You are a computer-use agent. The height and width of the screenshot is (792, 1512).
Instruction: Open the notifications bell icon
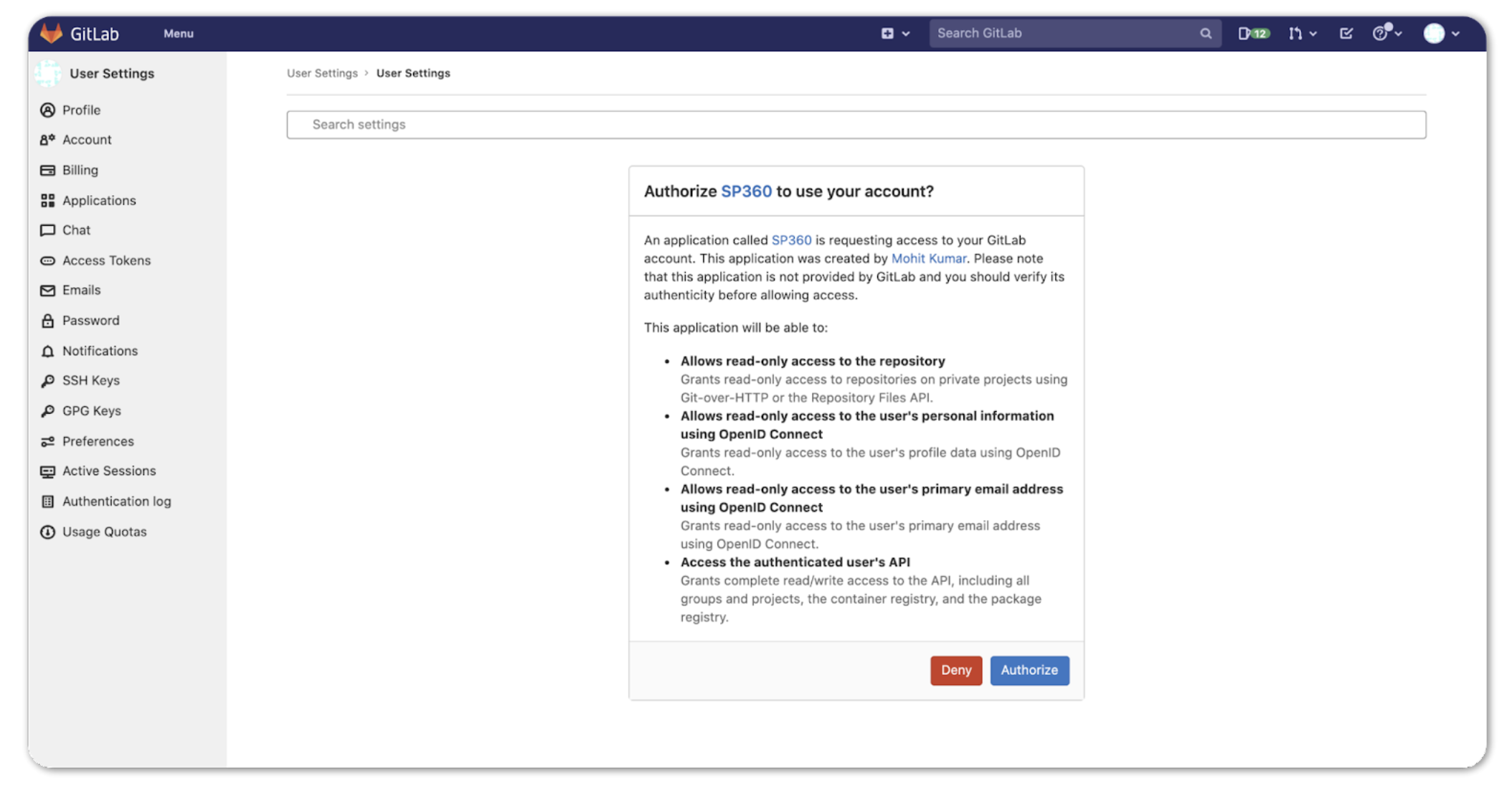[46, 350]
